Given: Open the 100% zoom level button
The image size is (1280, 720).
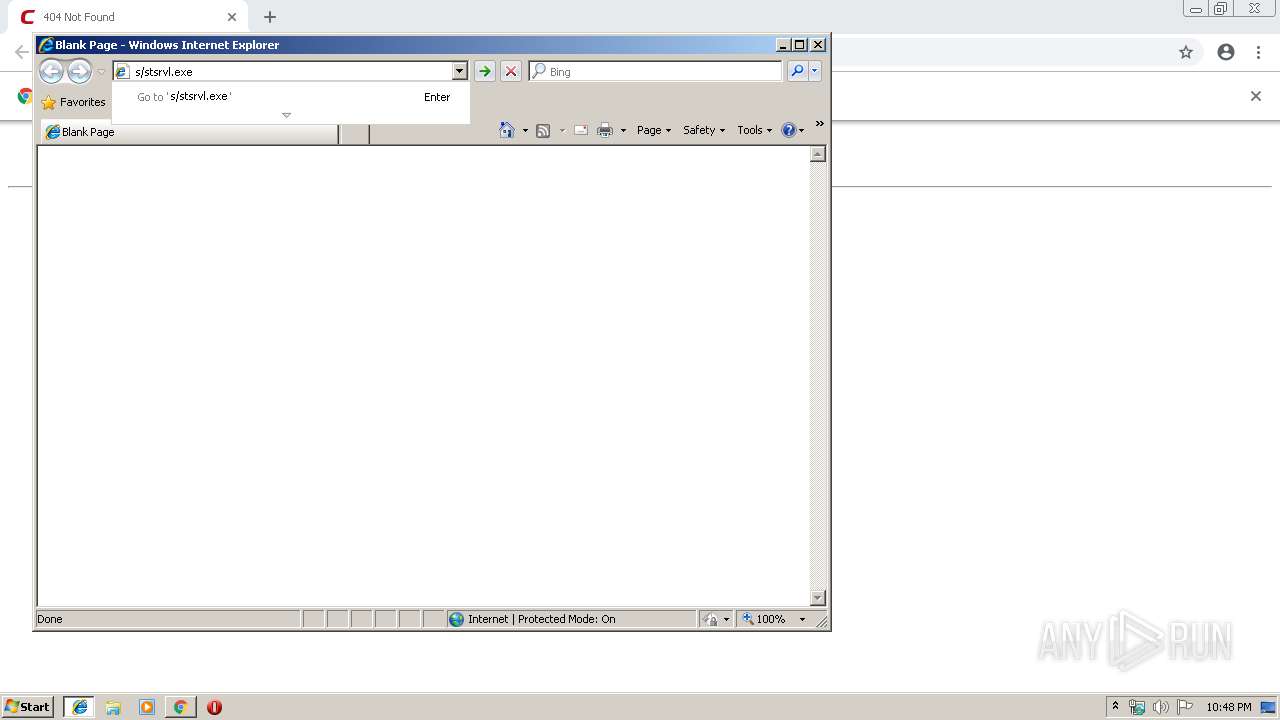Looking at the screenshot, I should 764,619.
